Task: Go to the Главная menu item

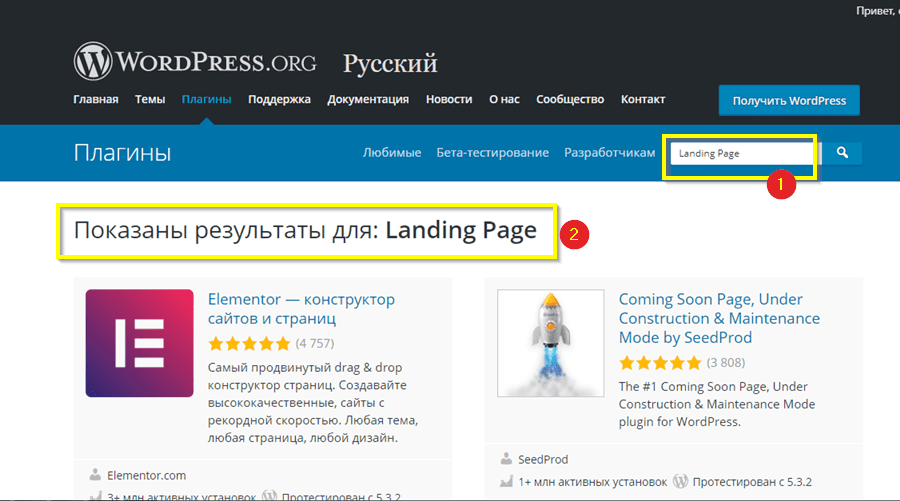Action: tap(96, 99)
